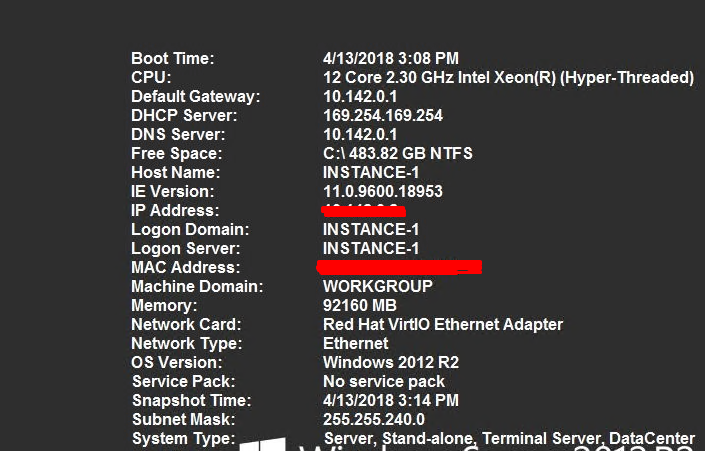Viewport: 705px width, 451px height.
Task: Click the 'IP Address:' label
Action: 175,210
